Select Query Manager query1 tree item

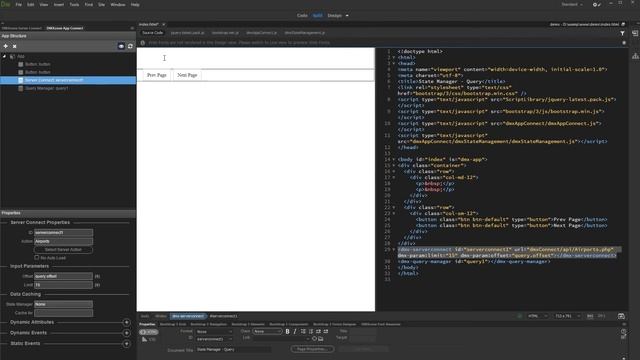(x=46, y=88)
